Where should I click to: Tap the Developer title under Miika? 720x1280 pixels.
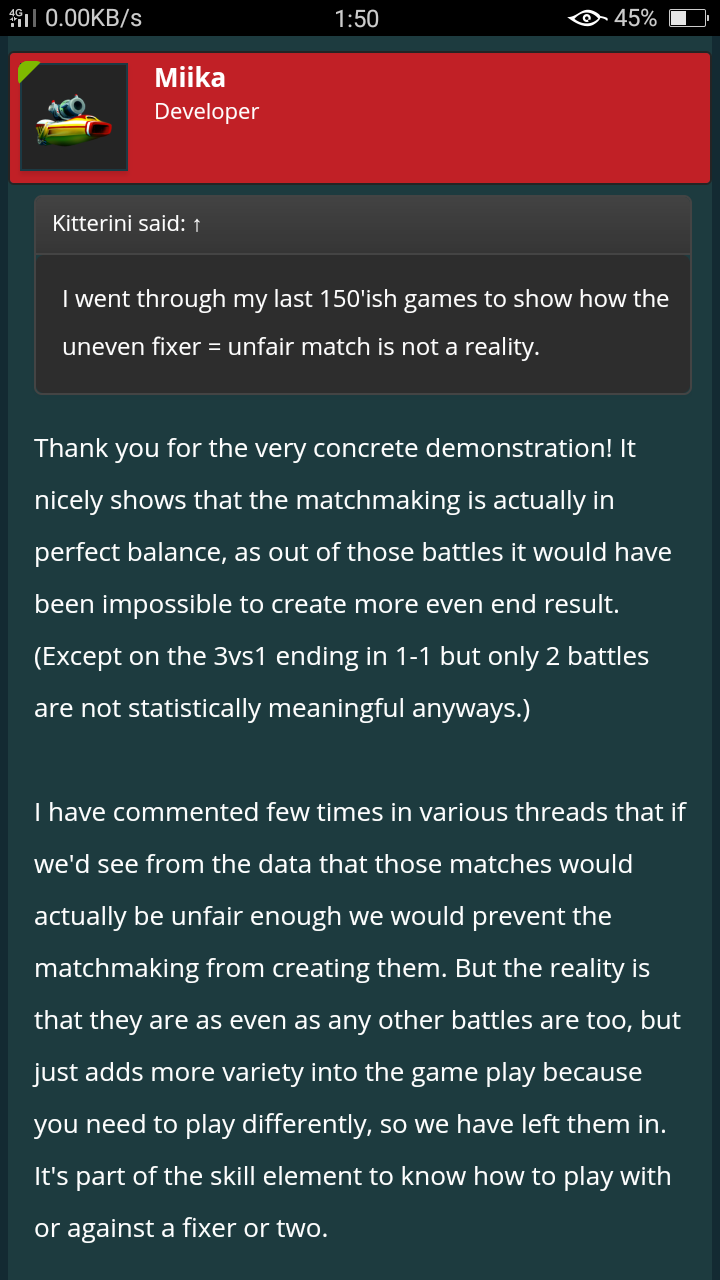[206, 112]
